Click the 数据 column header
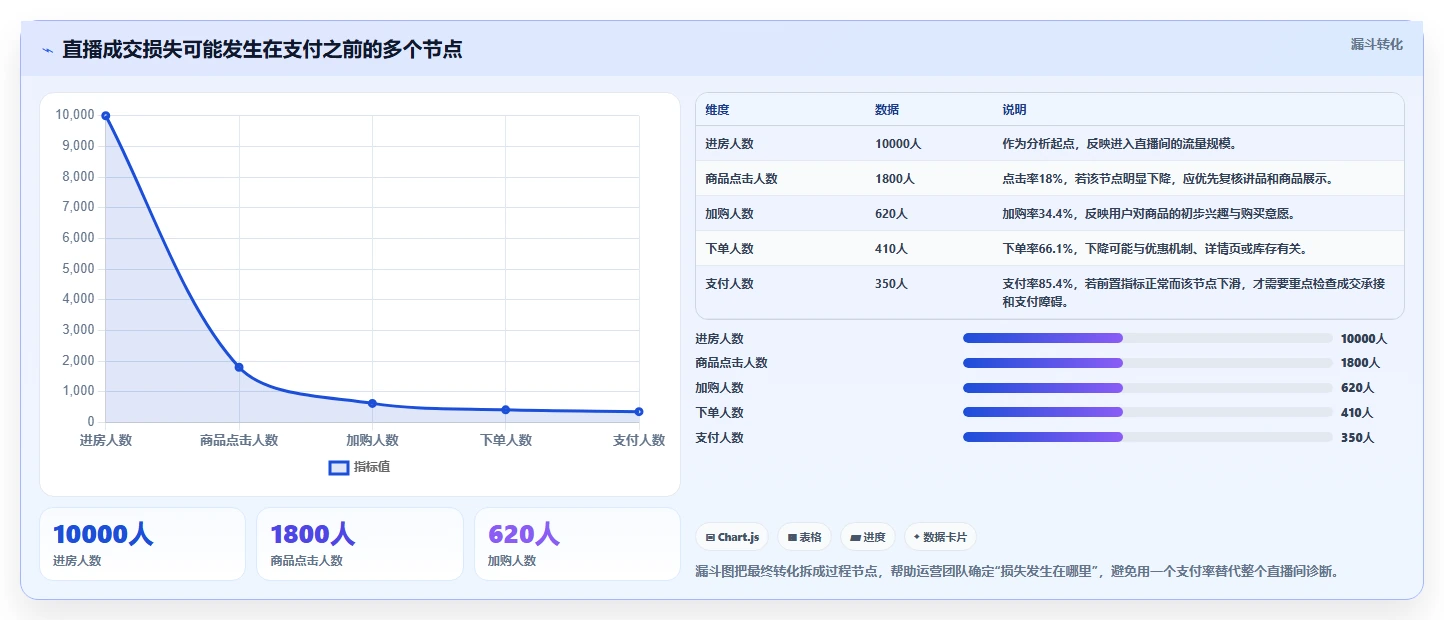The height and width of the screenshot is (620, 1444). pos(887,110)
